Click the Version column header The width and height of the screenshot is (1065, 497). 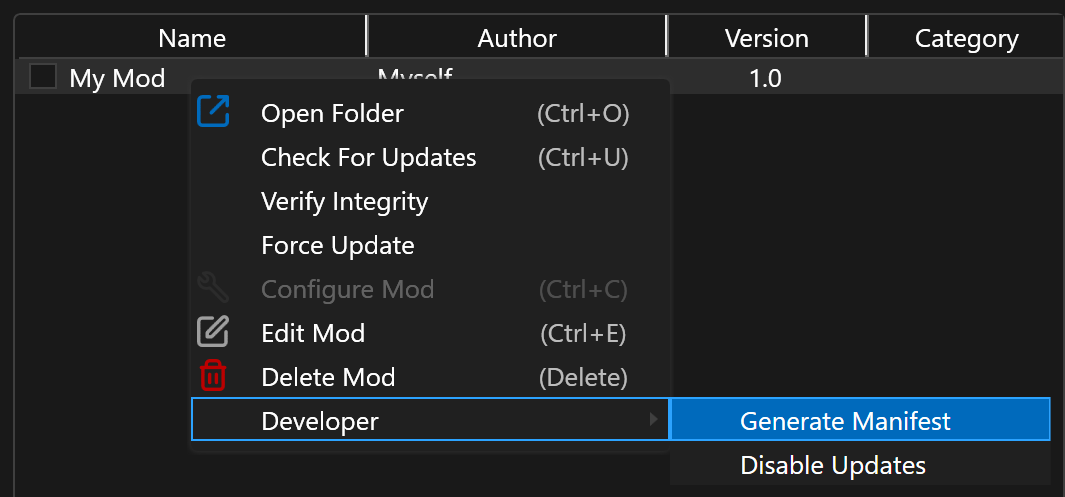point(766,39)
